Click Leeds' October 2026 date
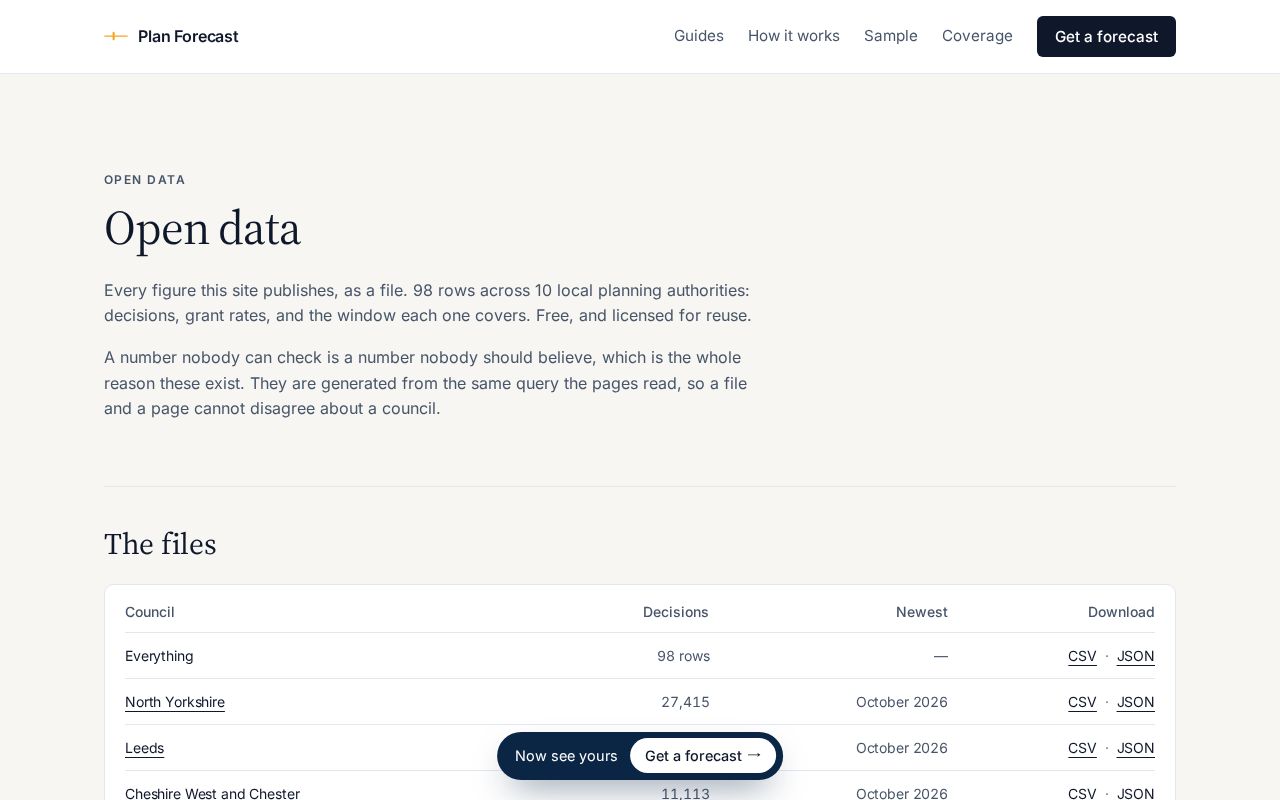1280x800 pixels. [x=902, y=748]
